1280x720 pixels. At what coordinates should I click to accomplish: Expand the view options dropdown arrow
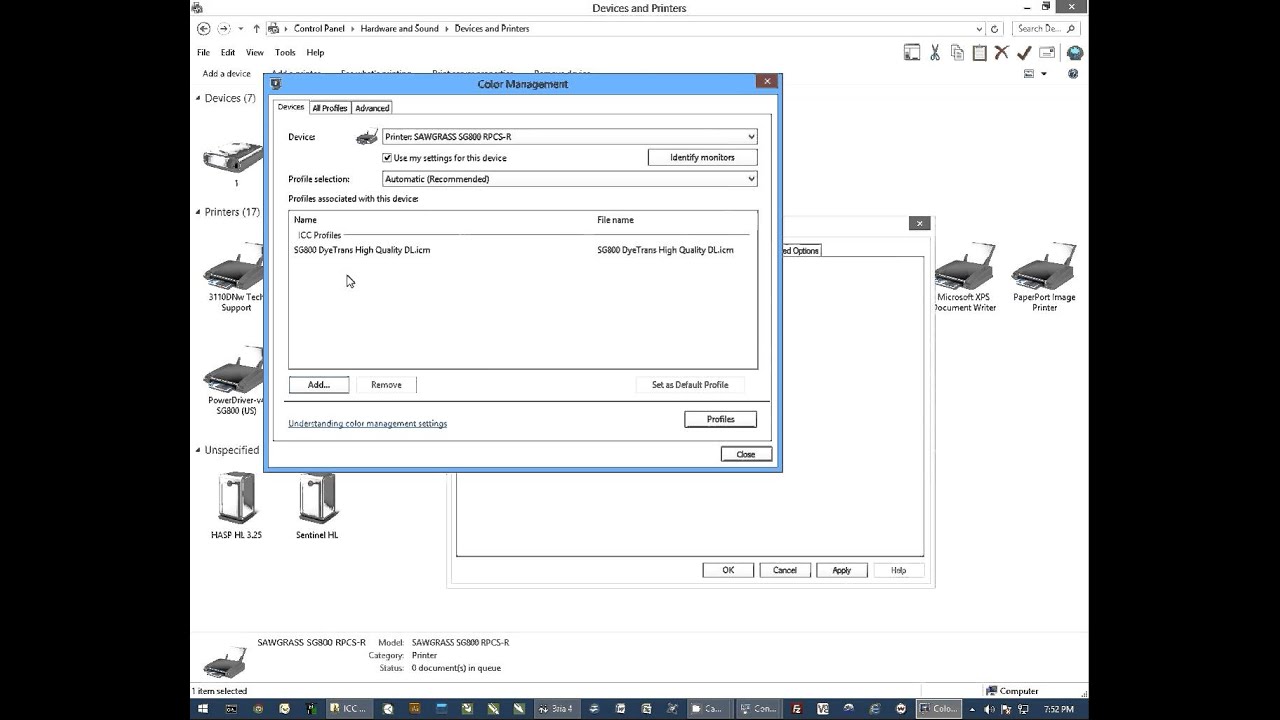click(x=1044, y=74)
